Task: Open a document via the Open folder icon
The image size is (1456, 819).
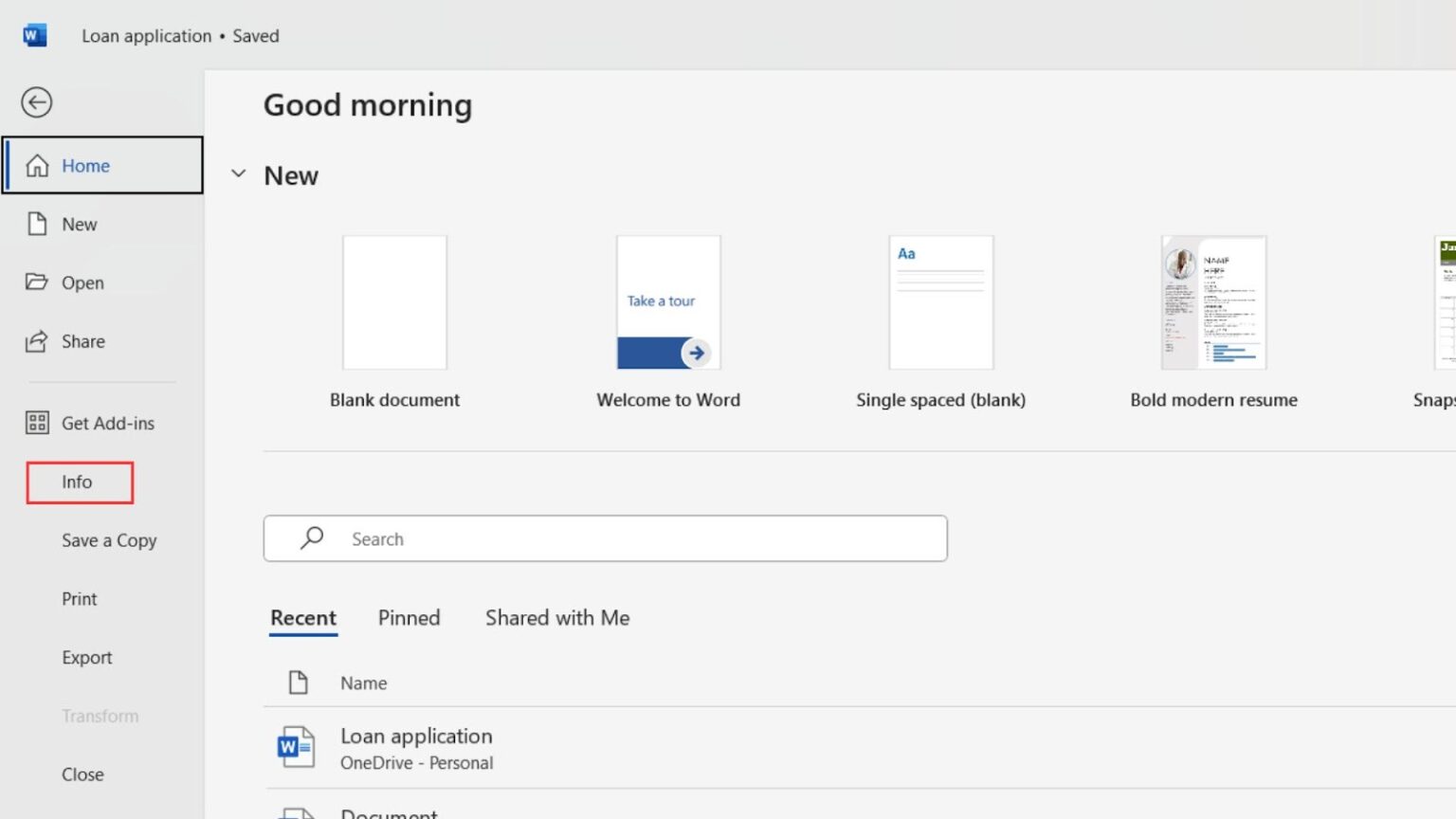Action: (x=37, y=282)
